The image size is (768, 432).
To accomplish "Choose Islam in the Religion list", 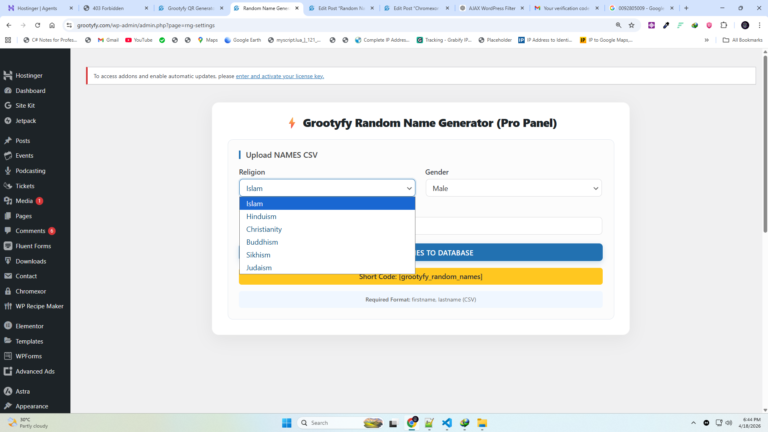I will click(x=327, y=203).
